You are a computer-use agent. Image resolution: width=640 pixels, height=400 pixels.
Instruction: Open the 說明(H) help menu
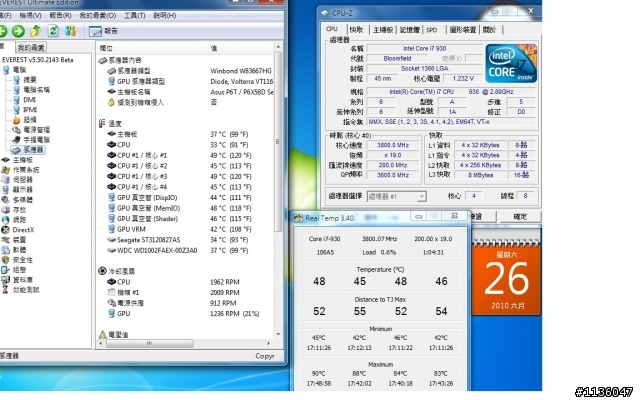pyautogui.click(x=165, y=16)
